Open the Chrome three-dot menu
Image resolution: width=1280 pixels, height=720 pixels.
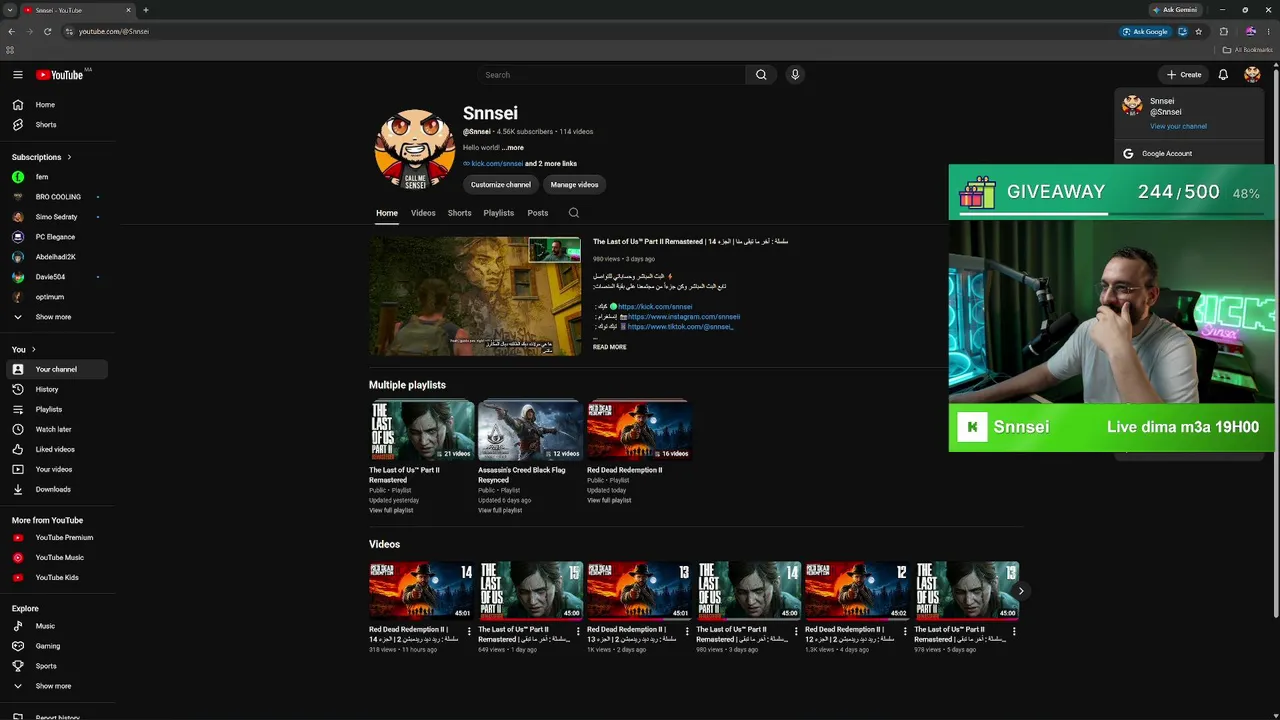point(1270,31)
